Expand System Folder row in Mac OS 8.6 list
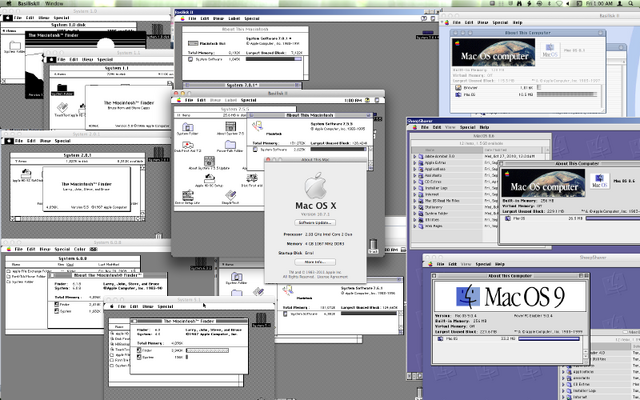The image size is (640, 400). 415,213
